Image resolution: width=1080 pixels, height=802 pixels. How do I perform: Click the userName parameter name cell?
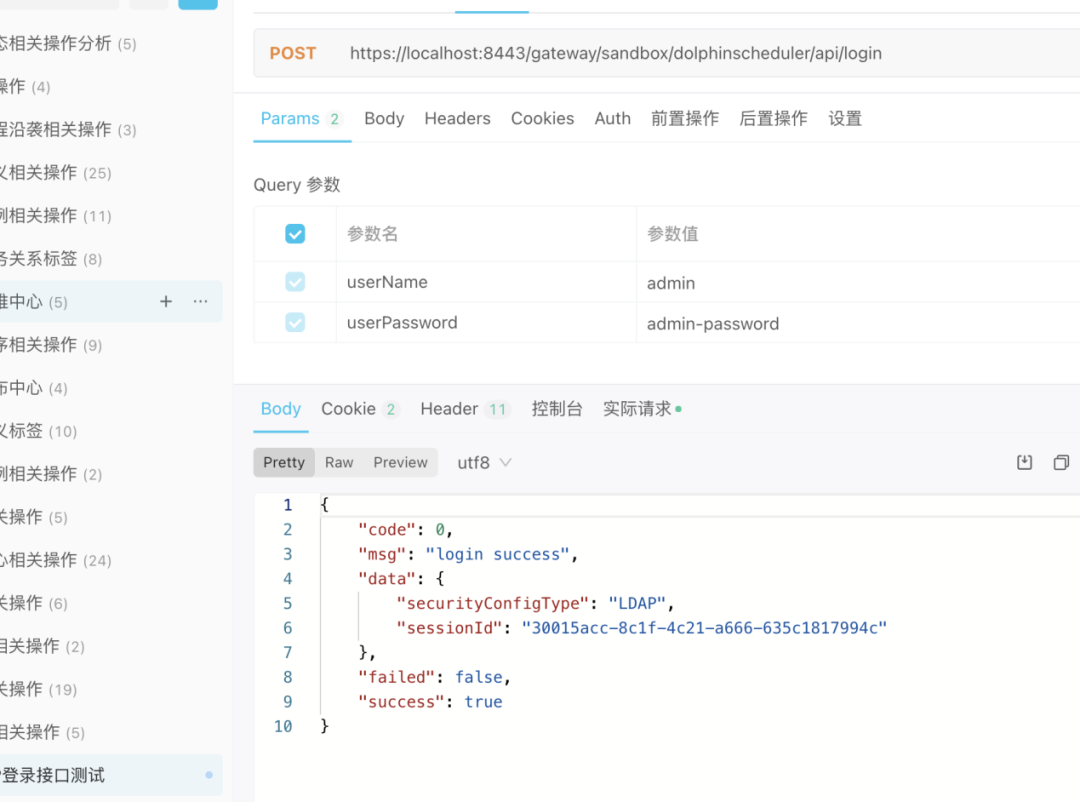[486, 282]
